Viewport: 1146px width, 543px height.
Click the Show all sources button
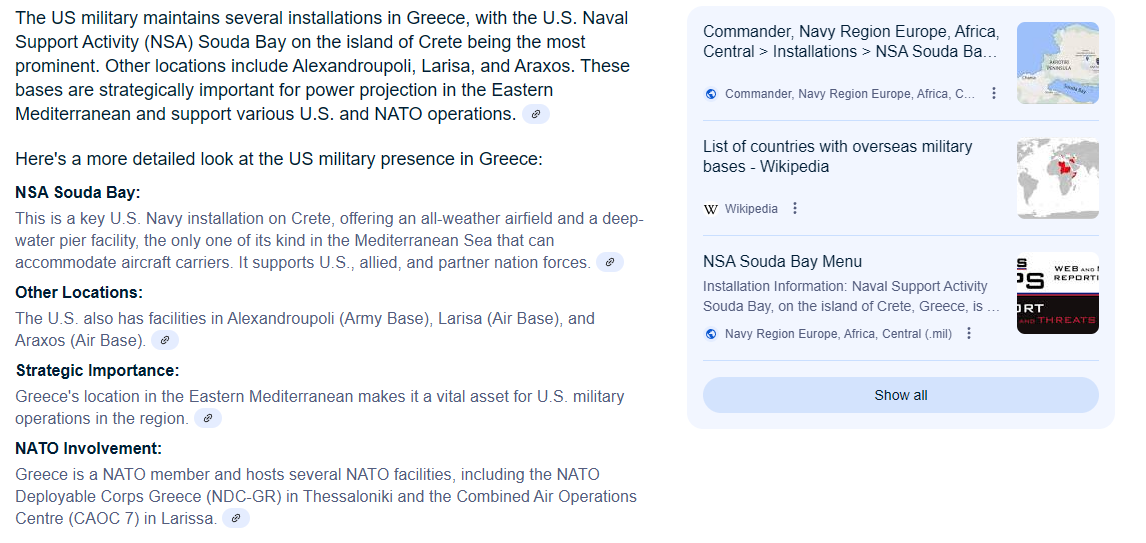click(x=900, y=395)
